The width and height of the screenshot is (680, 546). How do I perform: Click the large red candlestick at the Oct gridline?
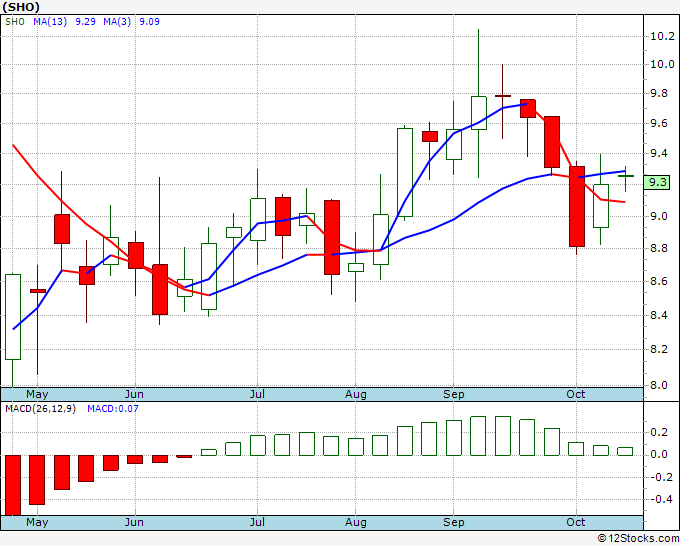577,206
